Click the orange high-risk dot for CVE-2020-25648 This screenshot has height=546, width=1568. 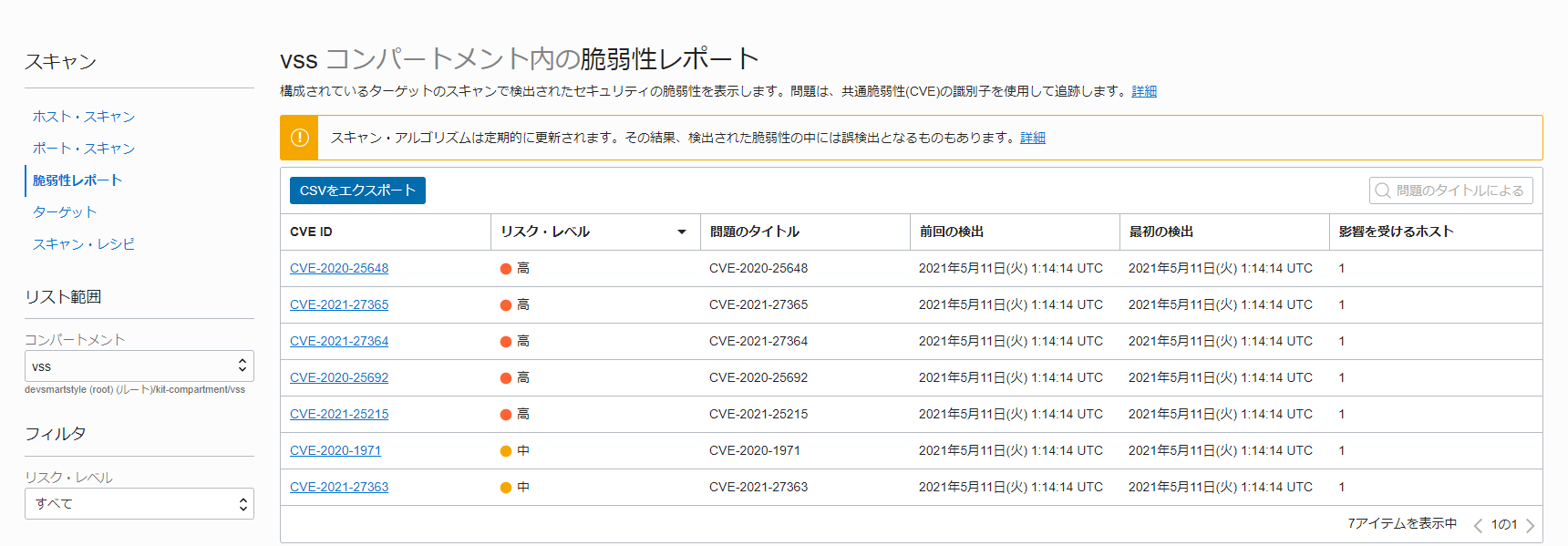506,269
